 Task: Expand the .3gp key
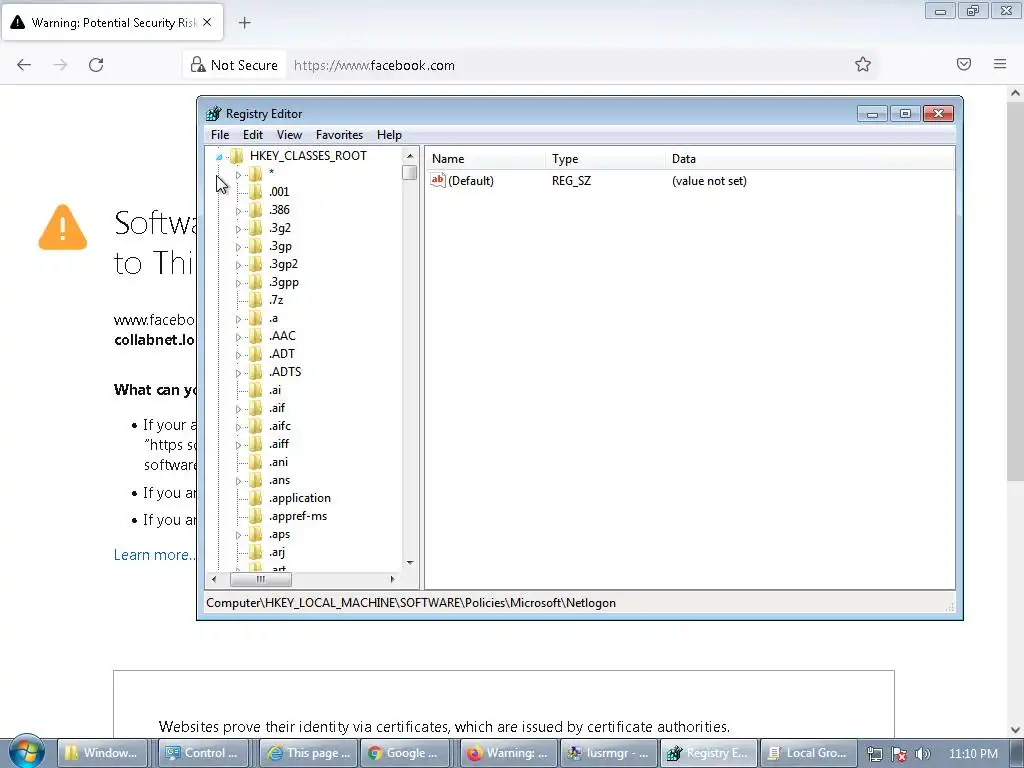click(238, 247)
